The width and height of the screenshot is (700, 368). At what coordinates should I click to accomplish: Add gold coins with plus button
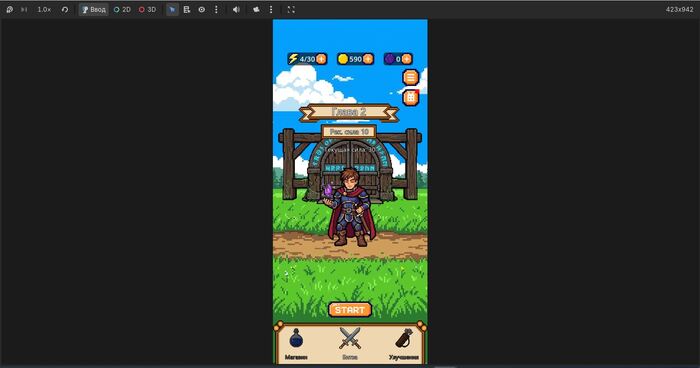click(x=368, y=59)
